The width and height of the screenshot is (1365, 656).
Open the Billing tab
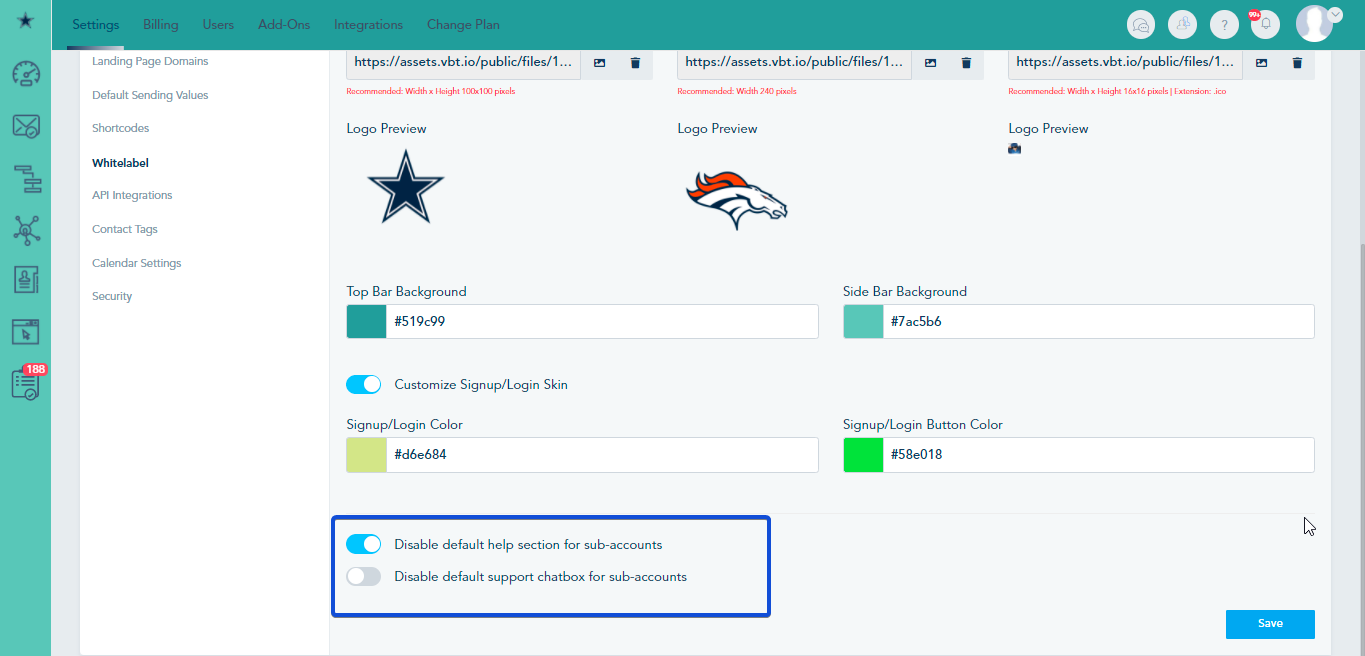161,24
